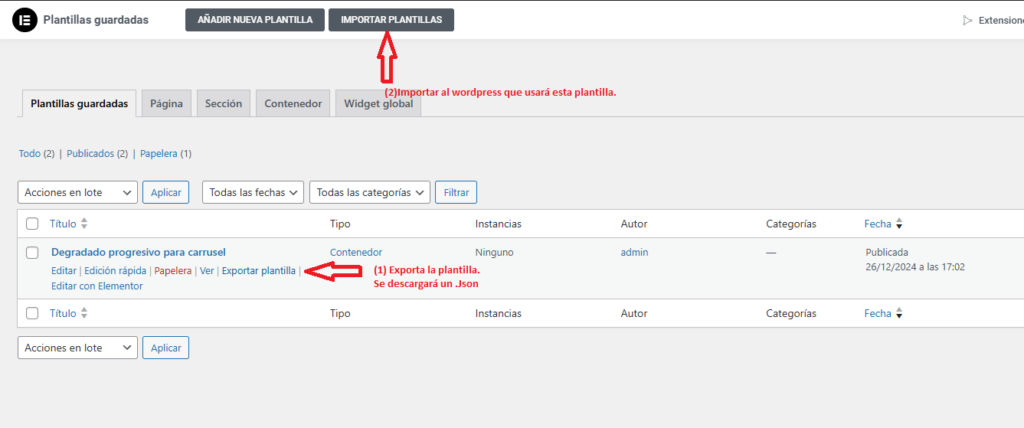Click the Título sort arrows in header

[84, 224]
